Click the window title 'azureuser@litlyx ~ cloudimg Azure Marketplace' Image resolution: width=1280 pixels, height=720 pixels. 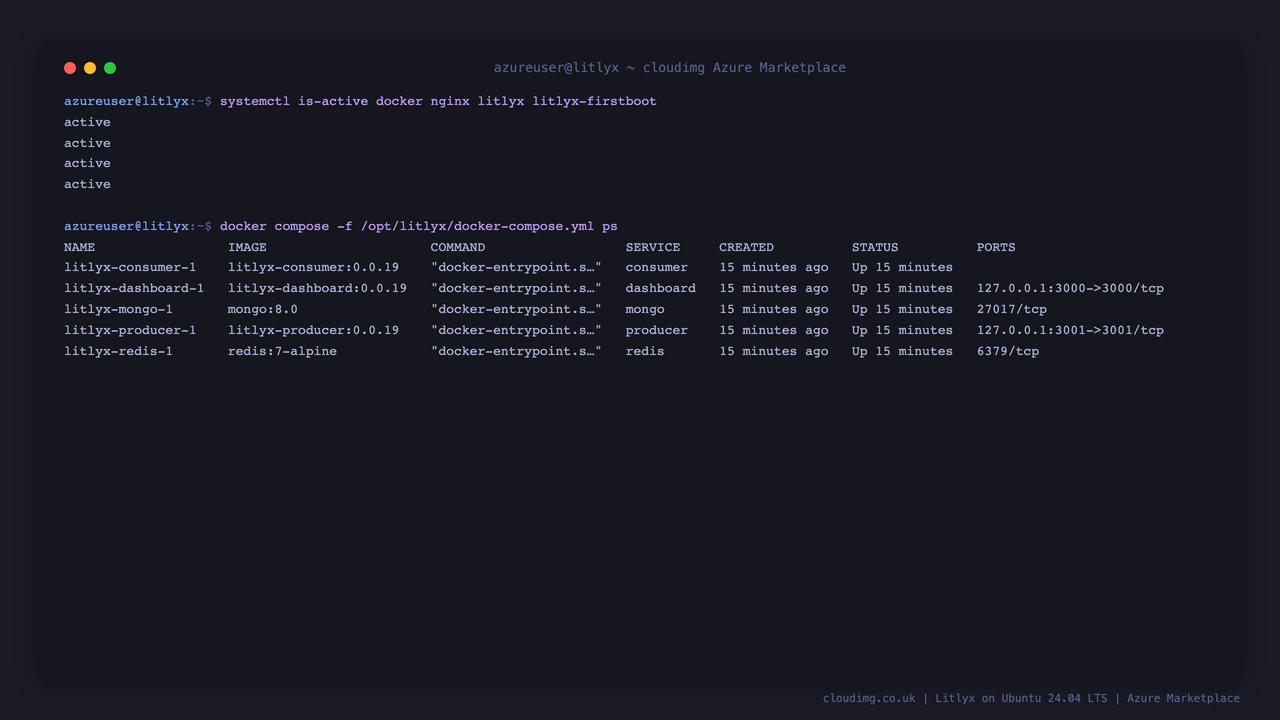[670, 68]
